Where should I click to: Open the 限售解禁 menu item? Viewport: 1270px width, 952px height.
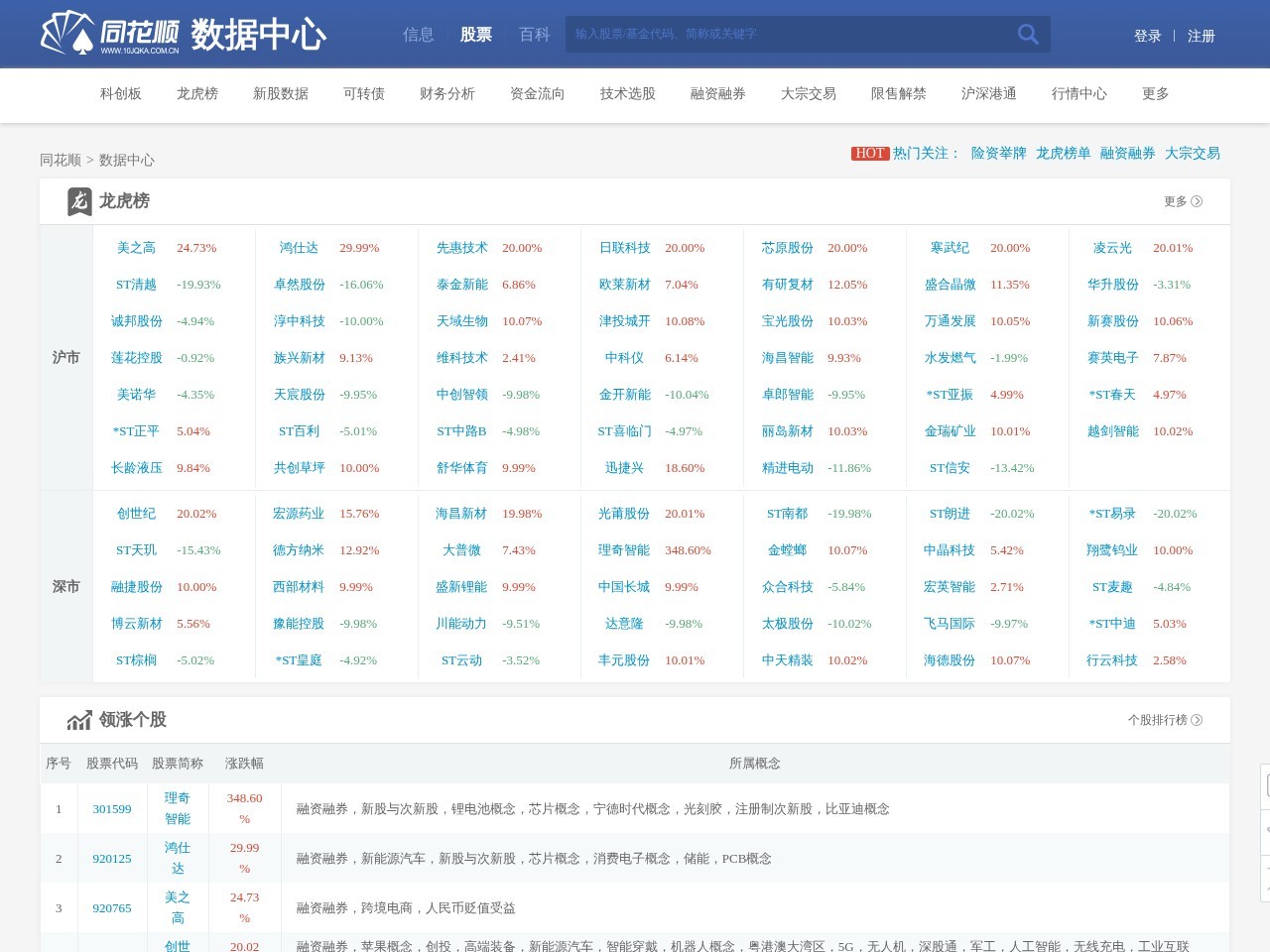(x=899, y=94)
